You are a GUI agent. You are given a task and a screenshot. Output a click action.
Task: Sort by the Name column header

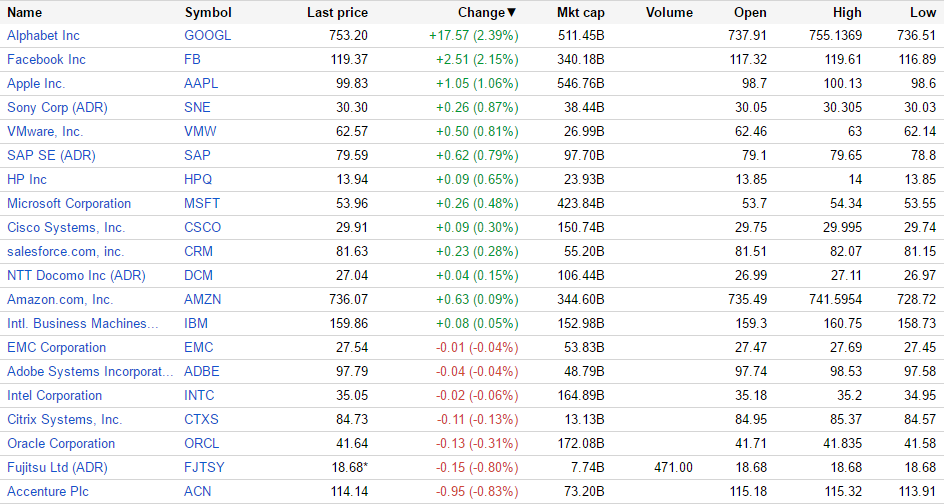click(x=25, y=13)
